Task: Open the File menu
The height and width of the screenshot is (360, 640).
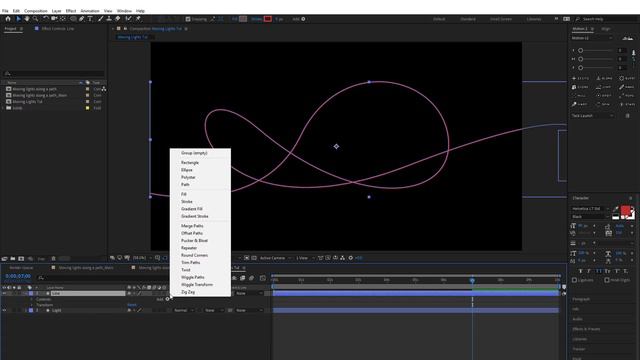Action: [5, 11]
